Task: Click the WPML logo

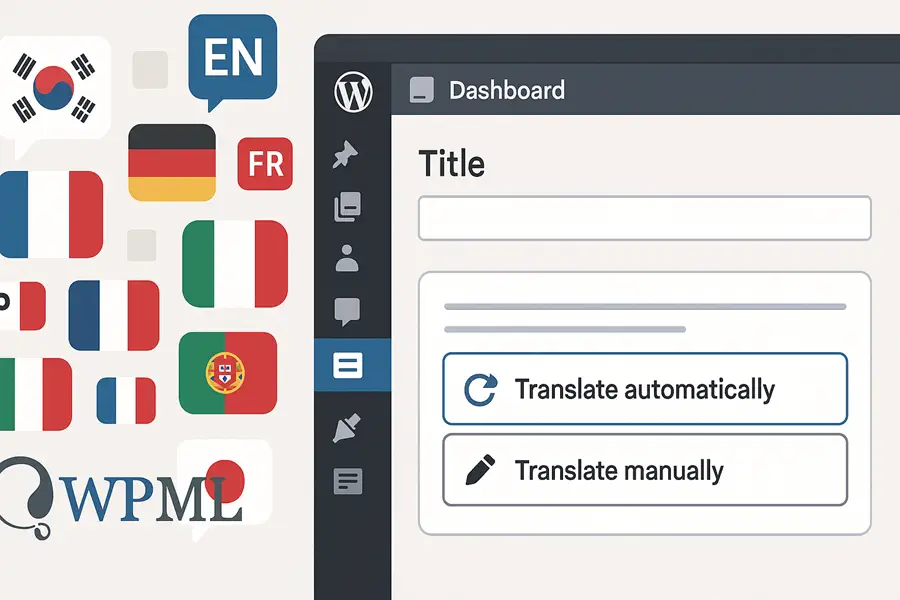Action: (122, 497)
